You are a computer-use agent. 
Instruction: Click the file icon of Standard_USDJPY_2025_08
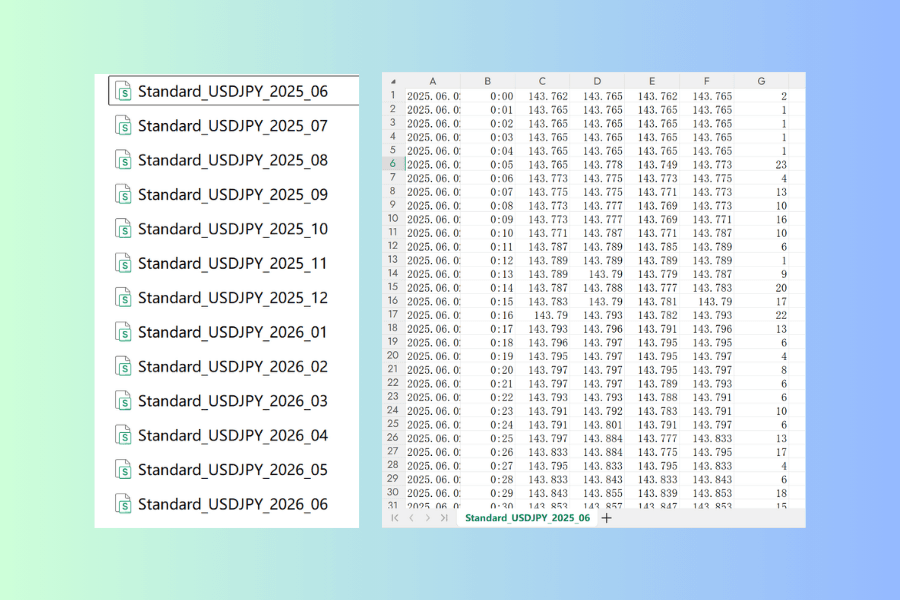[x=123, y=160]
